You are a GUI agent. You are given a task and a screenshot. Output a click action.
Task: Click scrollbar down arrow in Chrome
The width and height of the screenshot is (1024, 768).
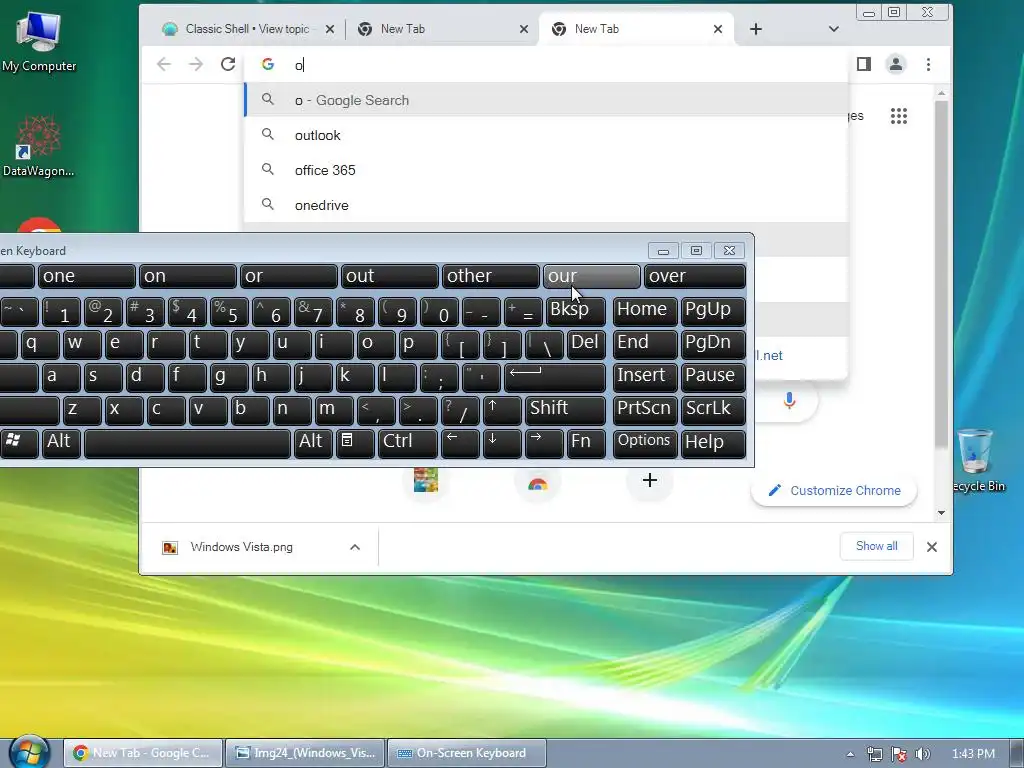(941, 513)
